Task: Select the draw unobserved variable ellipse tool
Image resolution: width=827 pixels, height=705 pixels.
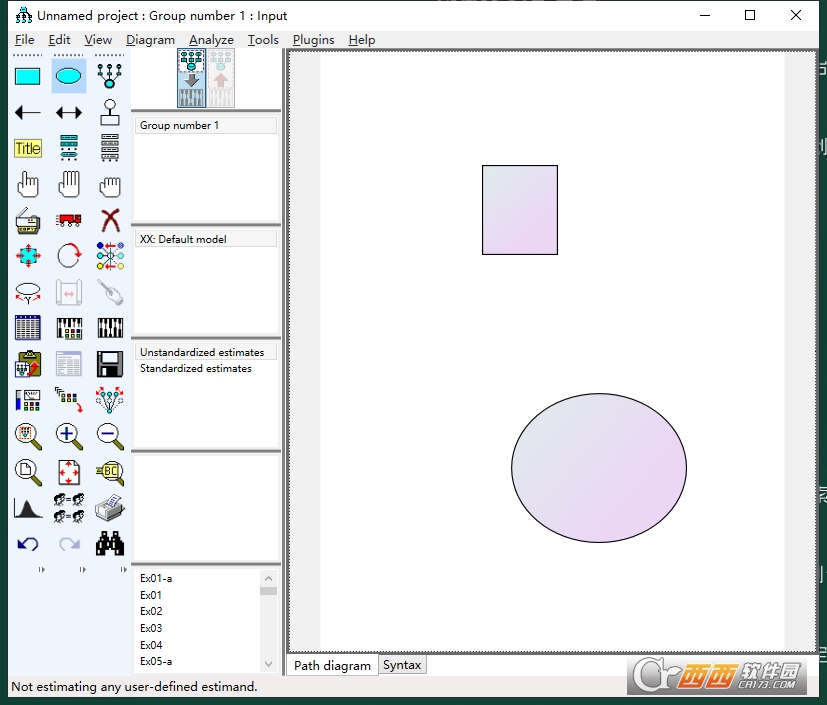Action: [x=69, y=76]
